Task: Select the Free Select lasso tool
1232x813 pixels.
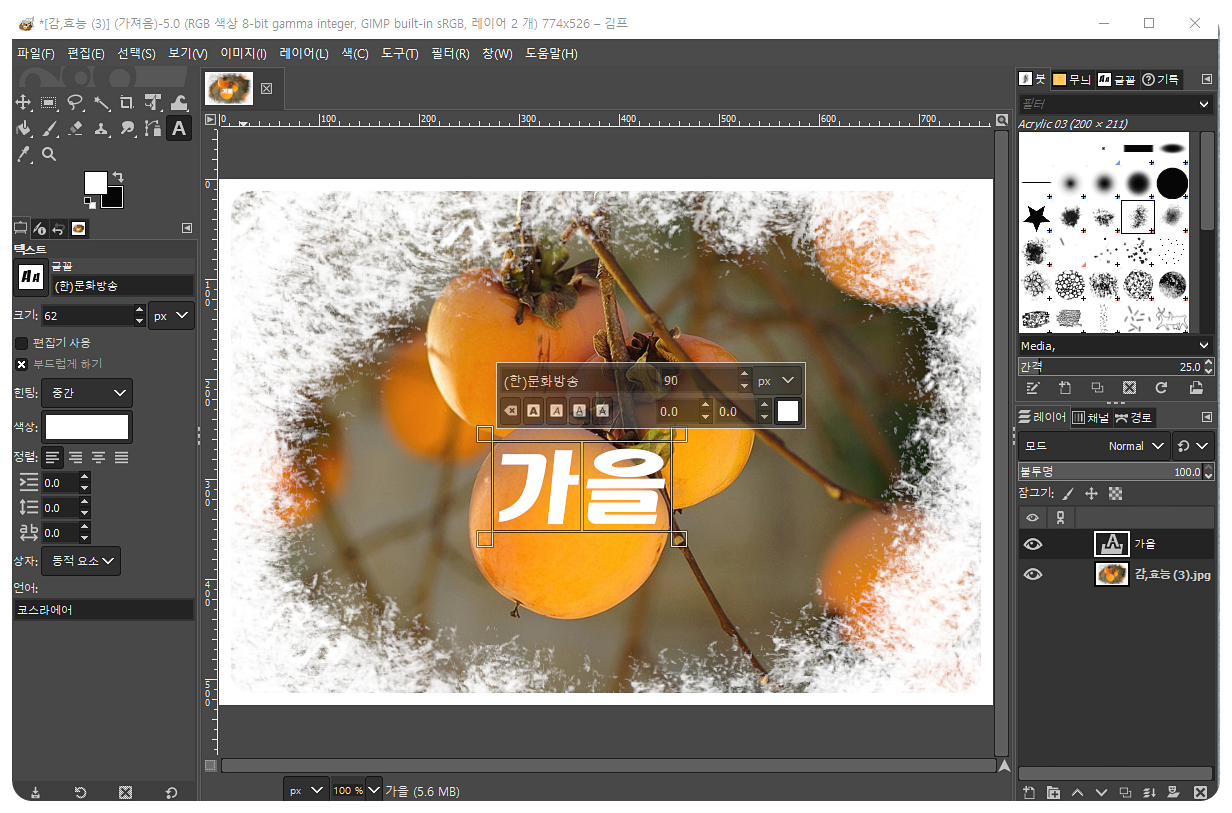Action: pyautogui.click(x=75, y=102)
